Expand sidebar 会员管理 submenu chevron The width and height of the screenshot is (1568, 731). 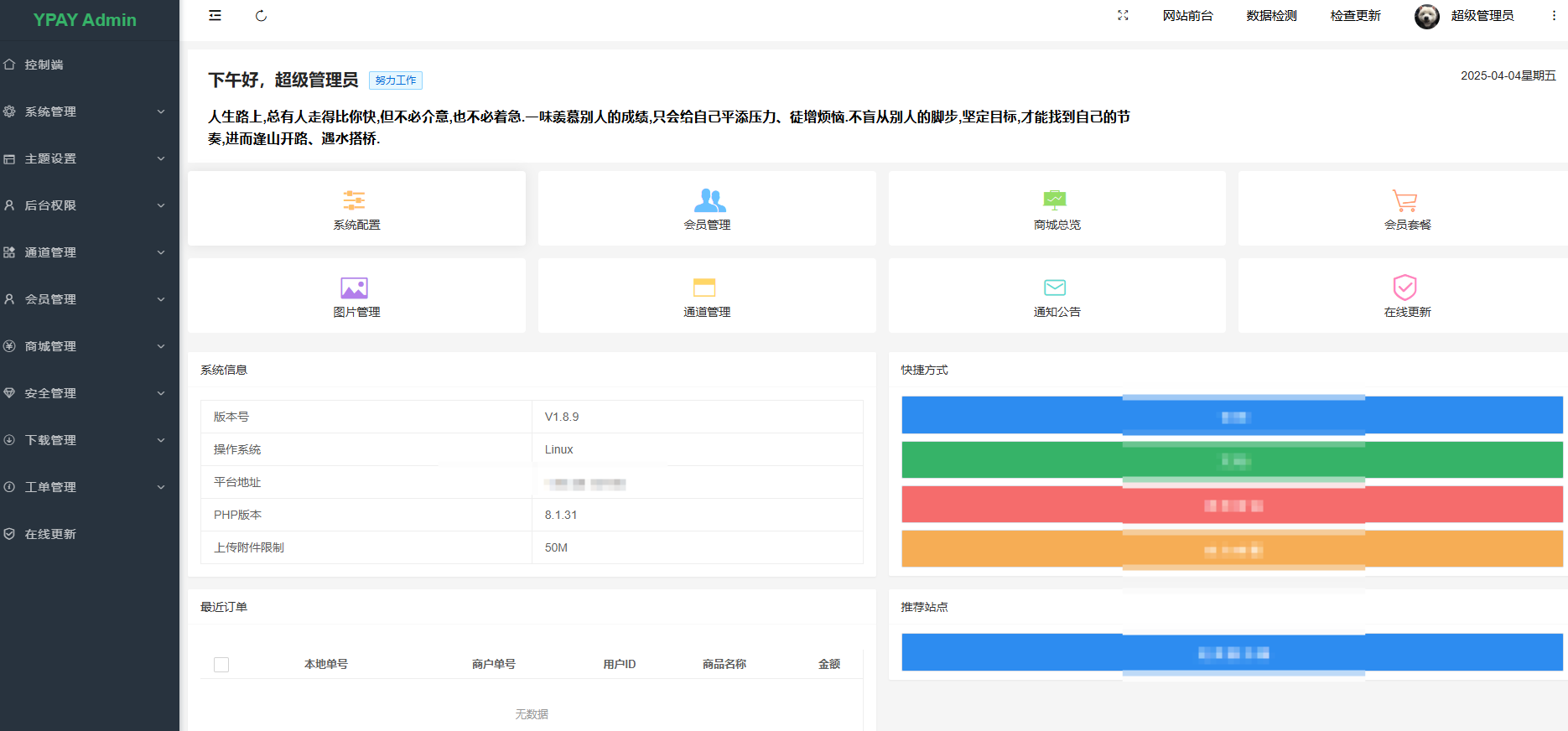coord(161,299)
